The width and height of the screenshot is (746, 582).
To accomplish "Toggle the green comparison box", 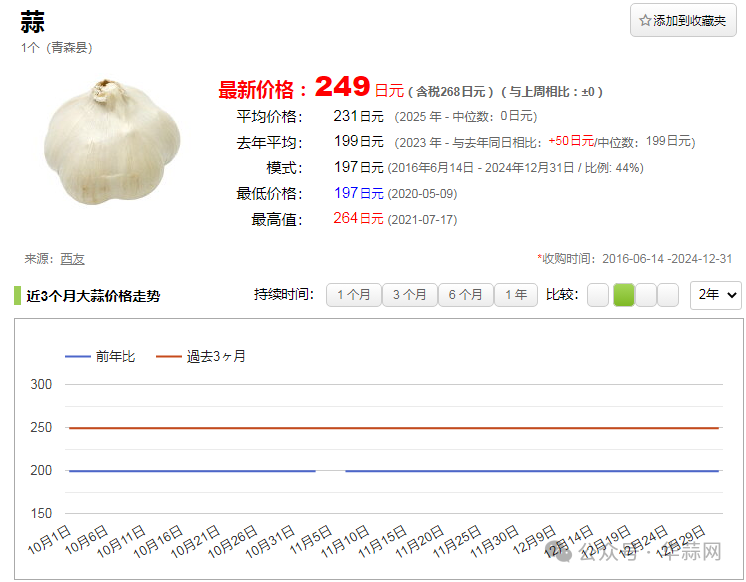I will pos(624,295).
